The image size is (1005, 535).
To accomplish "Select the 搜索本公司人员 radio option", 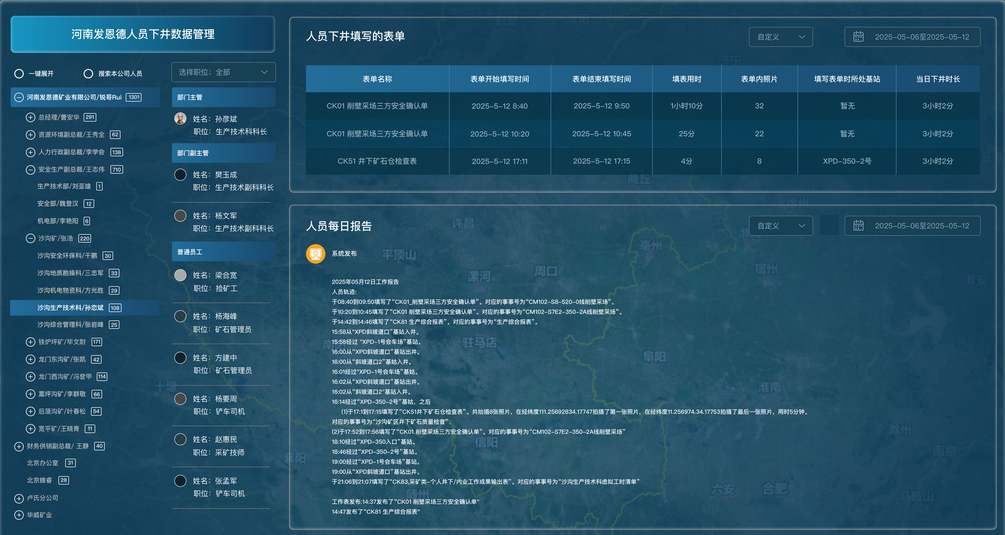I will click(89, 73).
